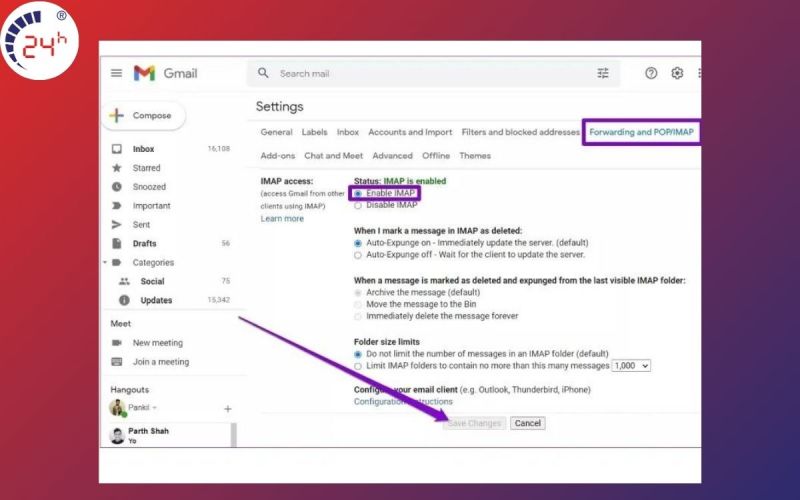Open the Configuration instructions link
The height and width of the screenshot is (500, 800).
coord(403,402)
